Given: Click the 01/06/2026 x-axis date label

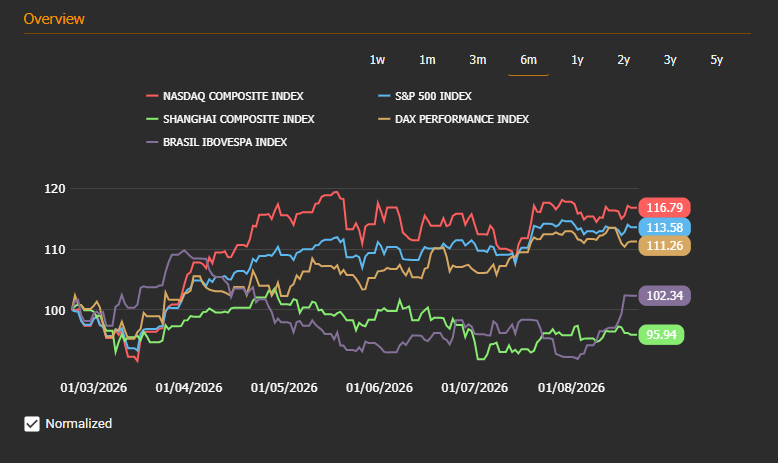Looking at the screenshot, I should pyautogui.click(x=380, y=388).
